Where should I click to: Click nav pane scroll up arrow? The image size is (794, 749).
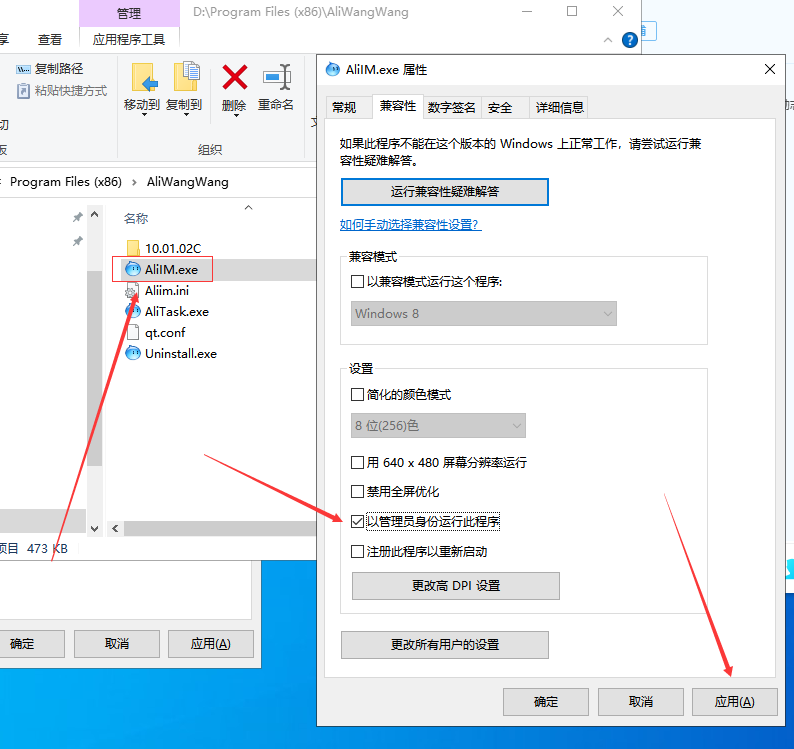click(95, 215)
